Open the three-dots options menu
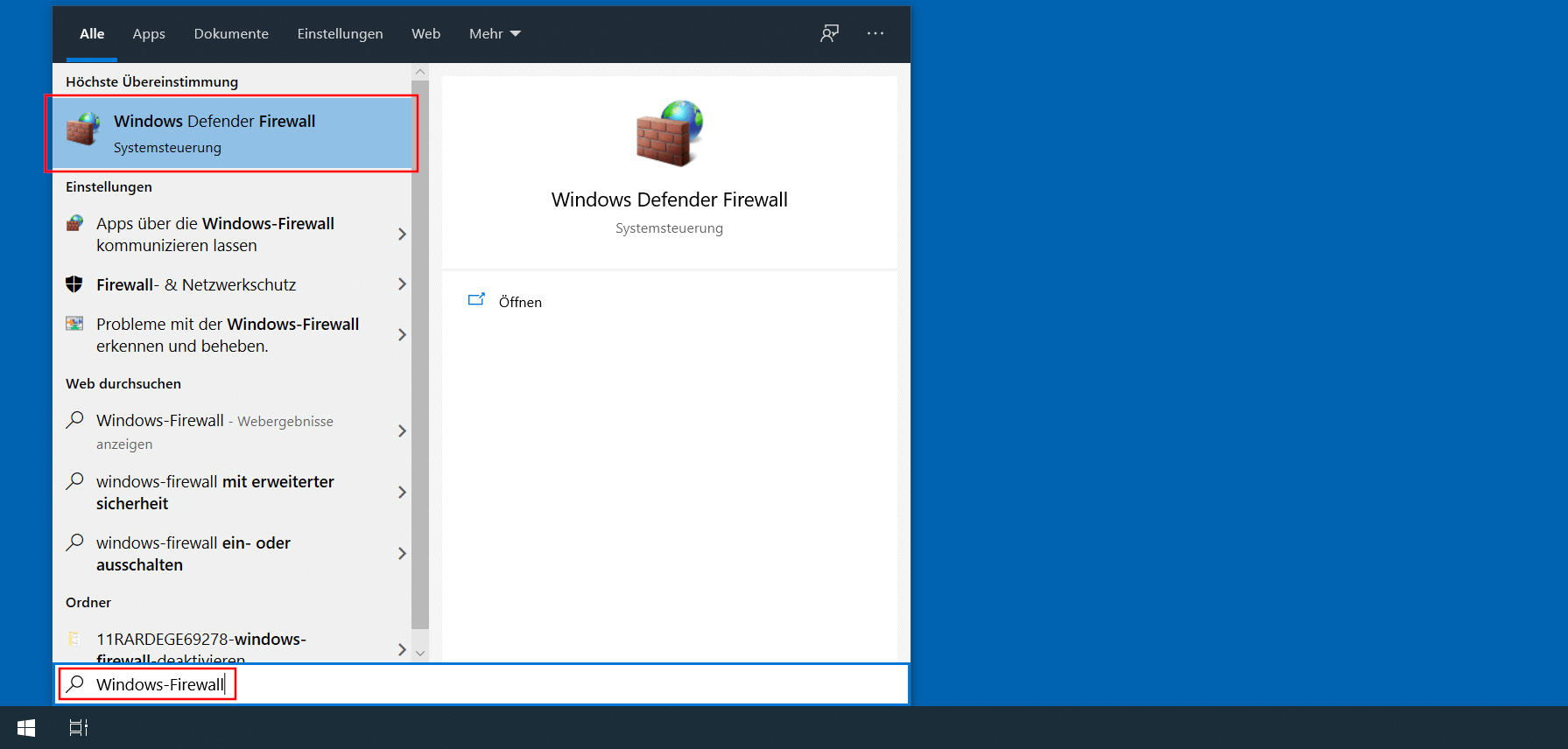Screen dimensions: 1568x749 pos(875,33)
